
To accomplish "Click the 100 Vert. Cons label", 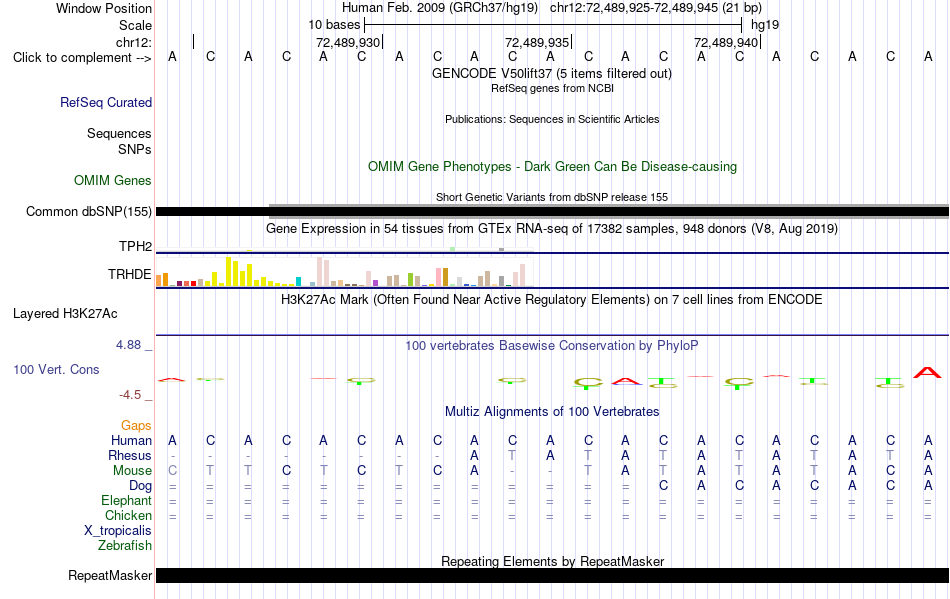I will 56,369.
